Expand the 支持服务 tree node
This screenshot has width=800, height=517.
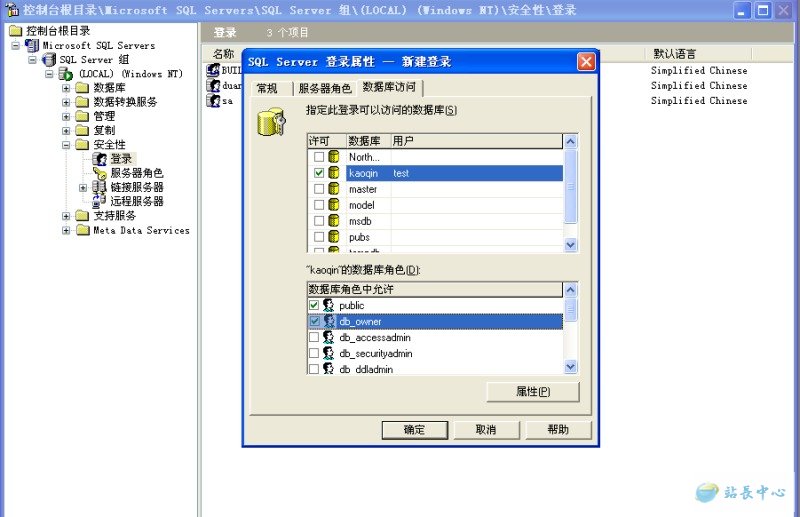point(66,216)
